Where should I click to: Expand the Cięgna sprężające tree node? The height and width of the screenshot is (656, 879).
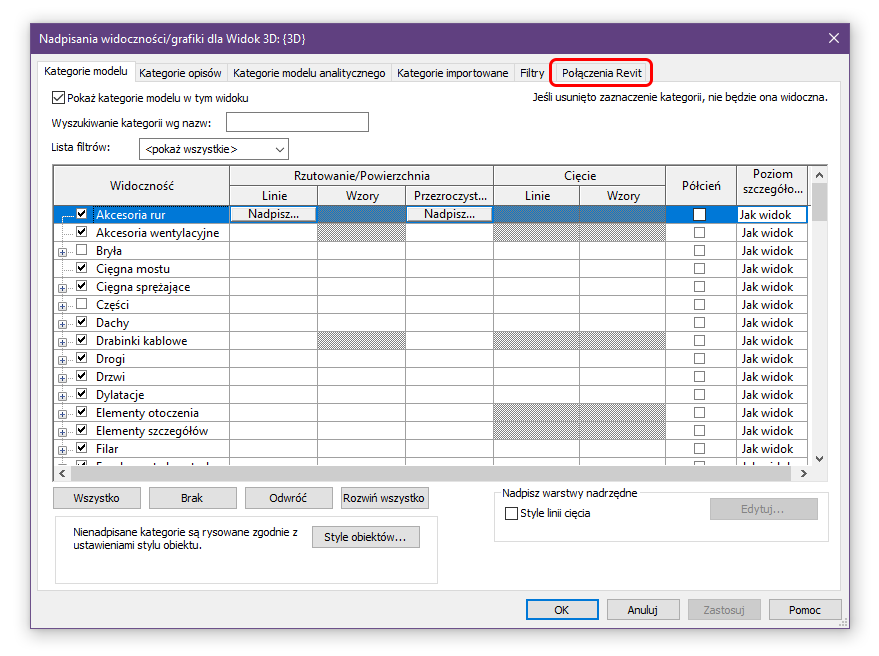[x=62, y=288]
